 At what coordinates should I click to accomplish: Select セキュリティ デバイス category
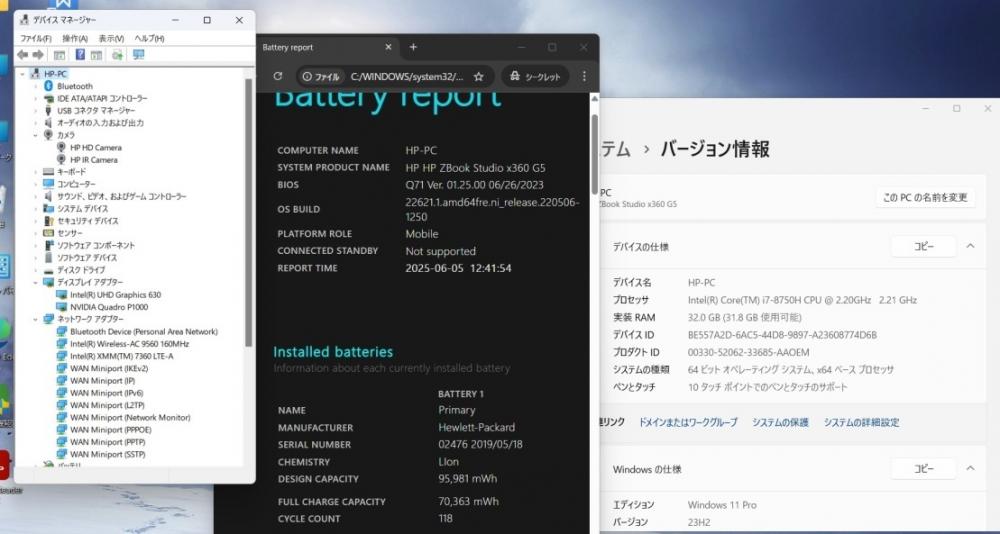point(87,221)
